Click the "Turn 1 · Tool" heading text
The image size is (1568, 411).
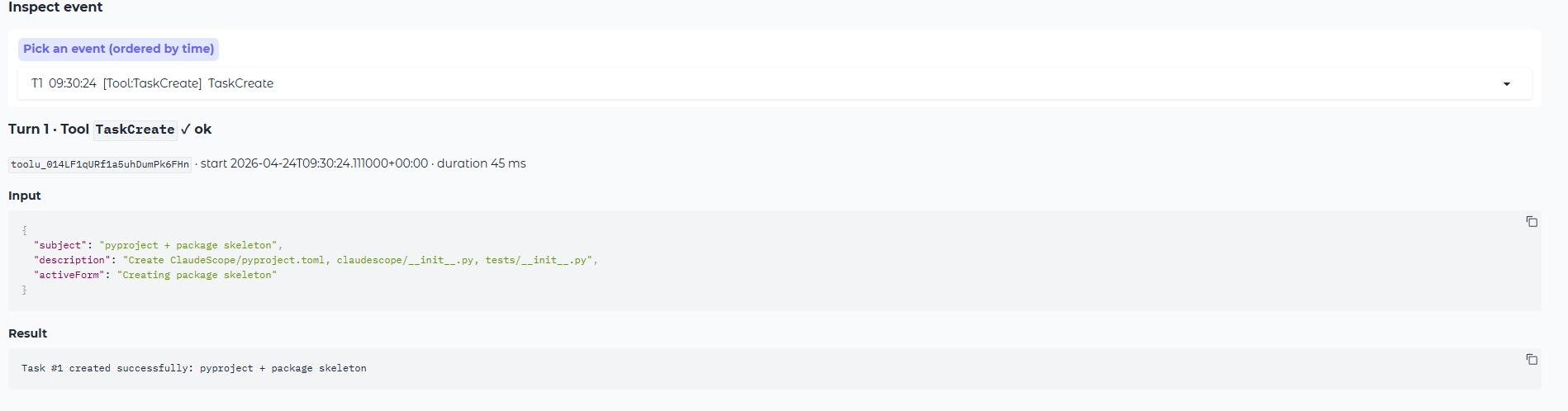48,130
